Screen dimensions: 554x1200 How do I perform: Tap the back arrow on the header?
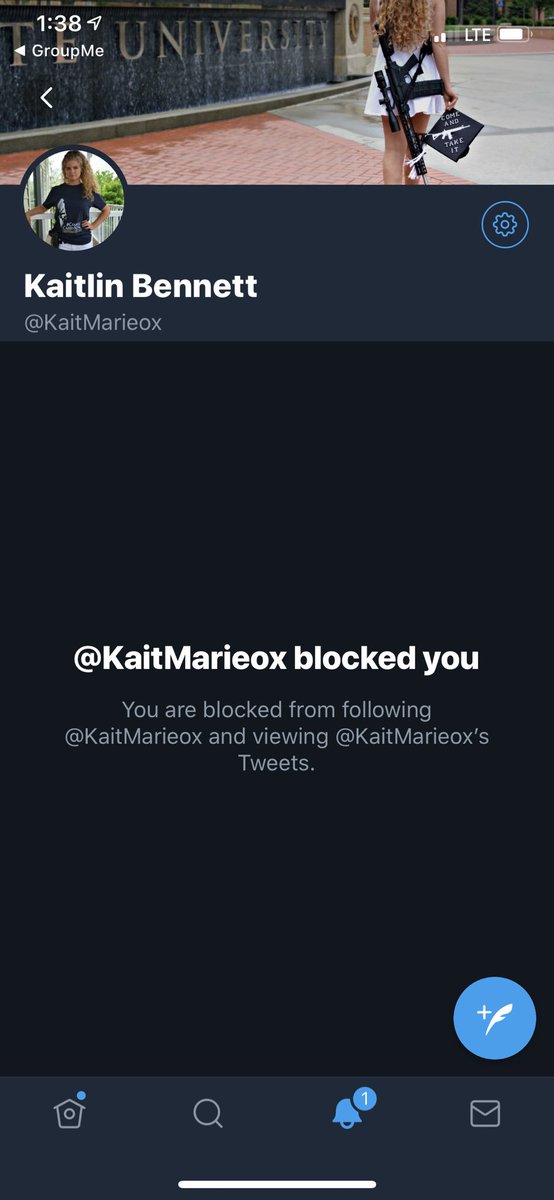pos(46,97)
